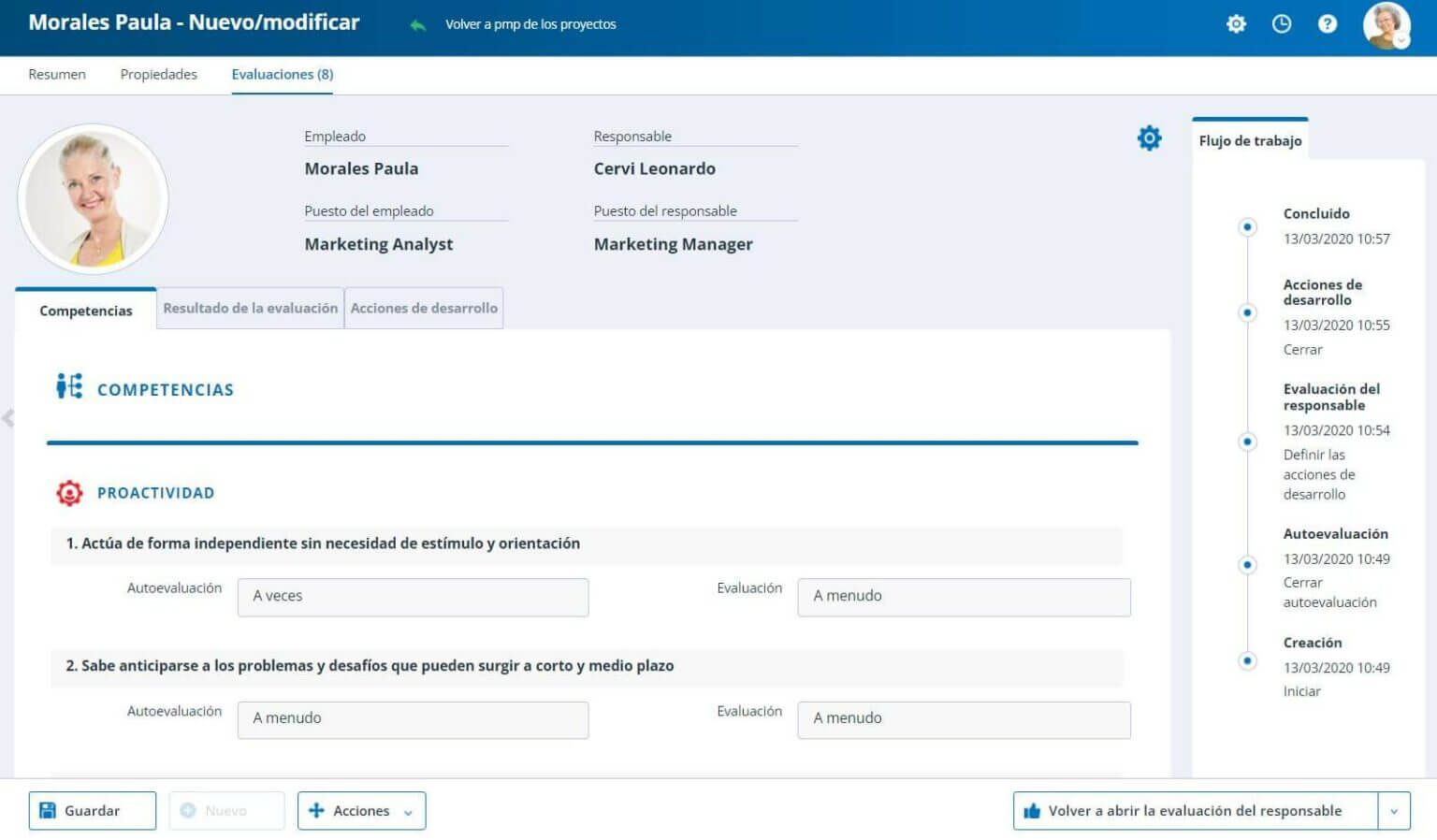Click the red Proactividad icon
The image size is (1437, 840).
69,493
